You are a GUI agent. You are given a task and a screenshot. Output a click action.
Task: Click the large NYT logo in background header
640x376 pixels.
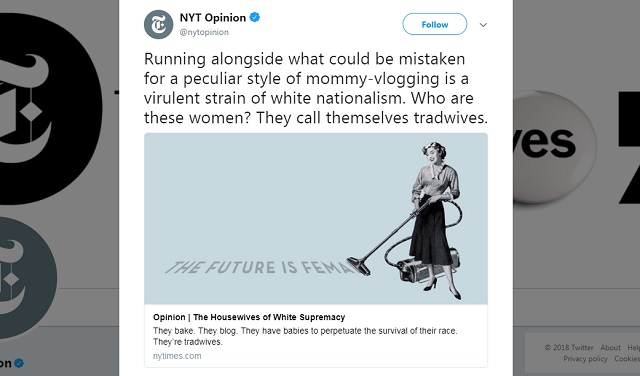tap(51, 106)
